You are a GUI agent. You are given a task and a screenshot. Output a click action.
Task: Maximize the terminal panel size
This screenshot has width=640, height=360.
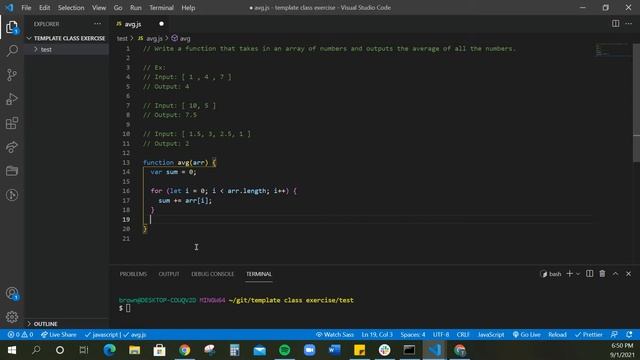click(x=616, y=274)
